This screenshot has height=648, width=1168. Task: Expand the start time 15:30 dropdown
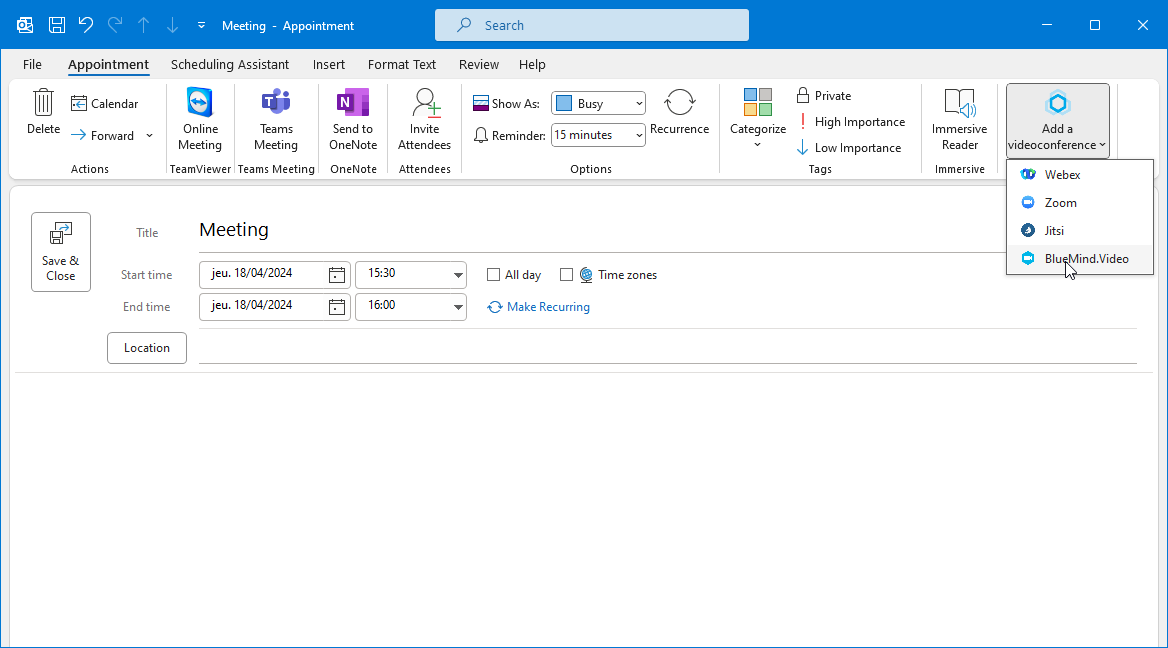coord(458,275)
